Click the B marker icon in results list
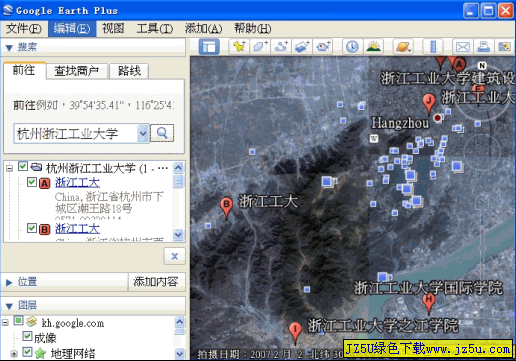516x361 pixels. click(x=45, y=229)
